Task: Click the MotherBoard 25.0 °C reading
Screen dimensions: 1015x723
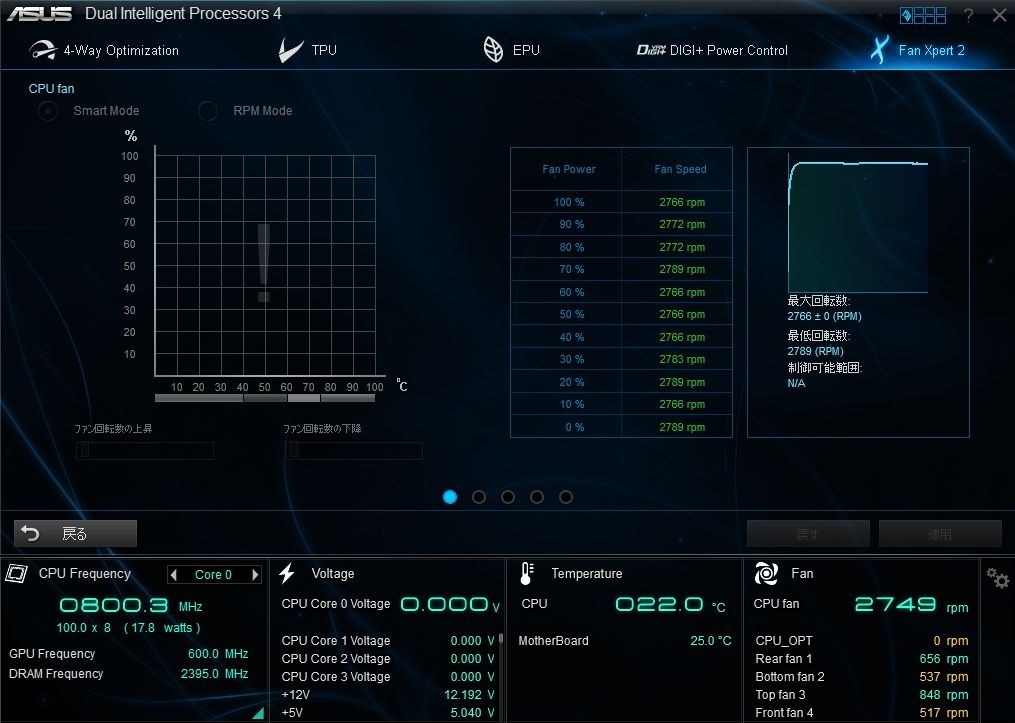Action: tap(710, 641)
